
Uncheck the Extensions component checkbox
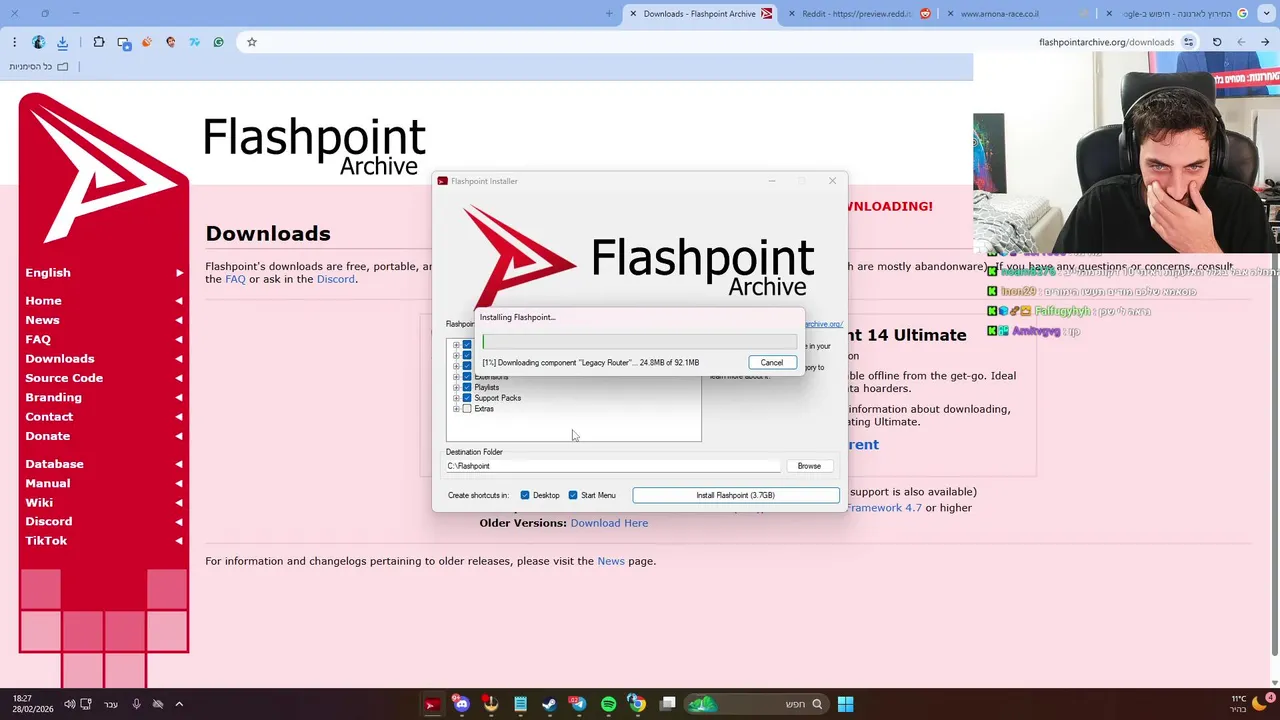tap(467, 376)
